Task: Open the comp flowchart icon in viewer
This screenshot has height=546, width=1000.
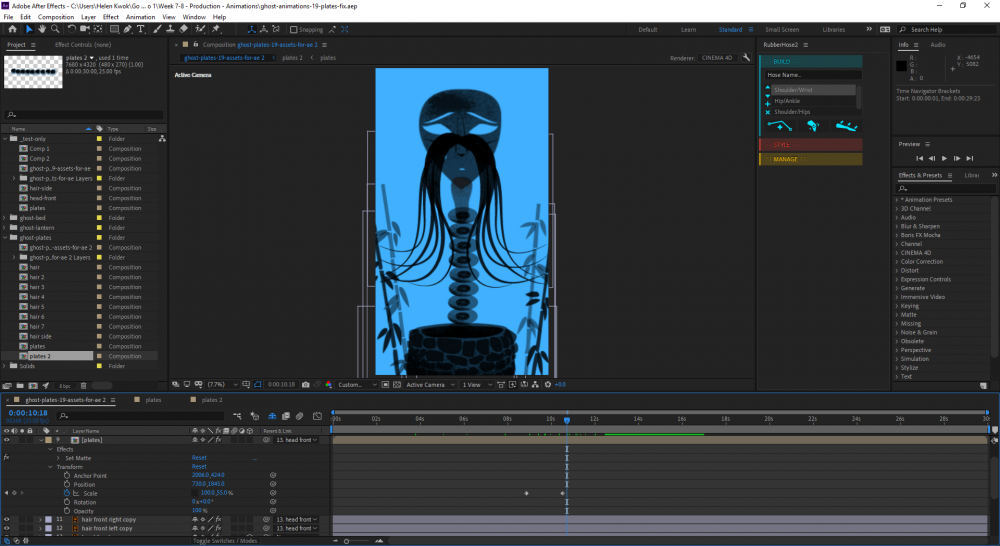Action: (535, 385)
